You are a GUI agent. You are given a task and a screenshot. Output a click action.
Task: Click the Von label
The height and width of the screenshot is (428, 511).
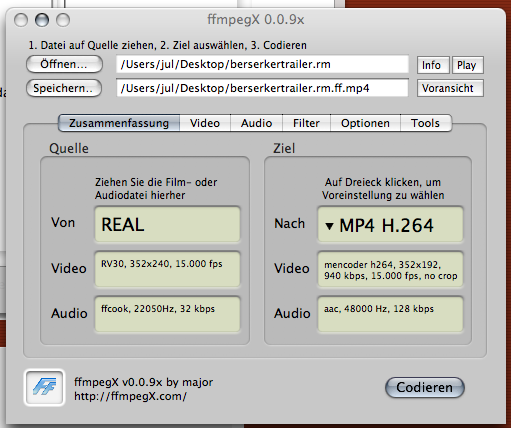point(63,222)
